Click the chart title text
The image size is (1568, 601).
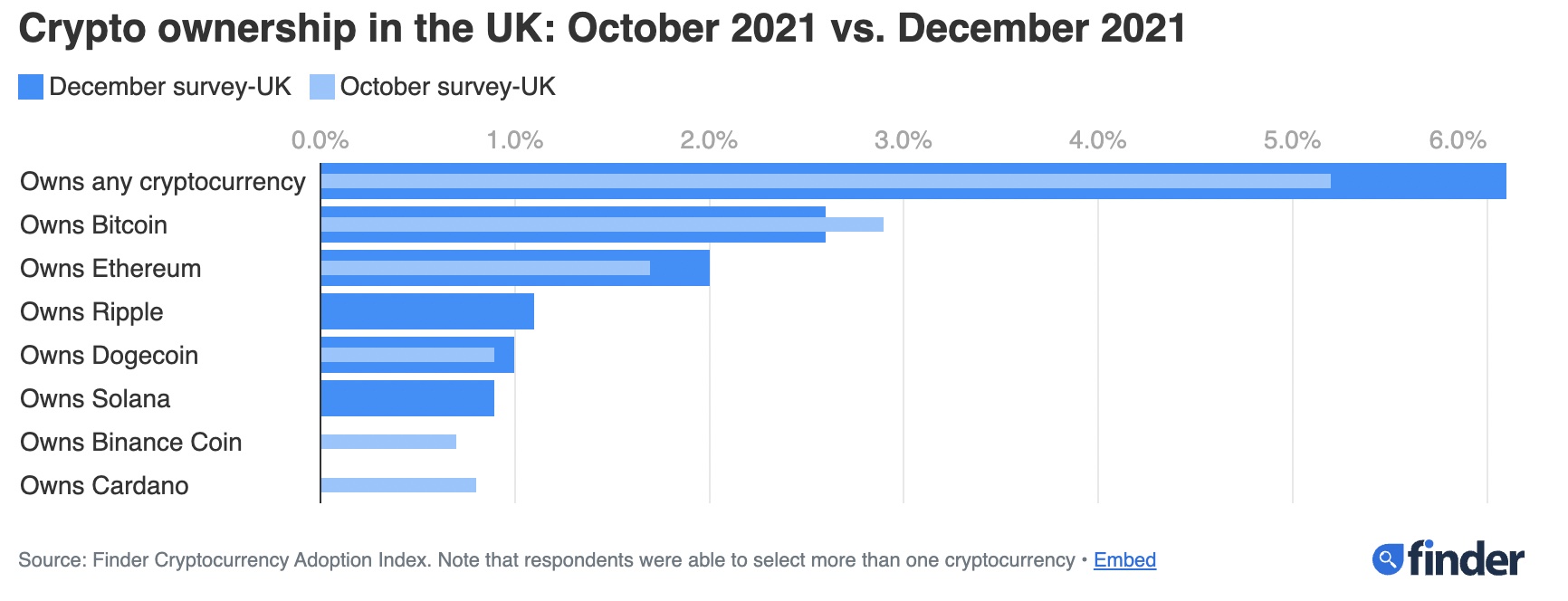(602, 29)
